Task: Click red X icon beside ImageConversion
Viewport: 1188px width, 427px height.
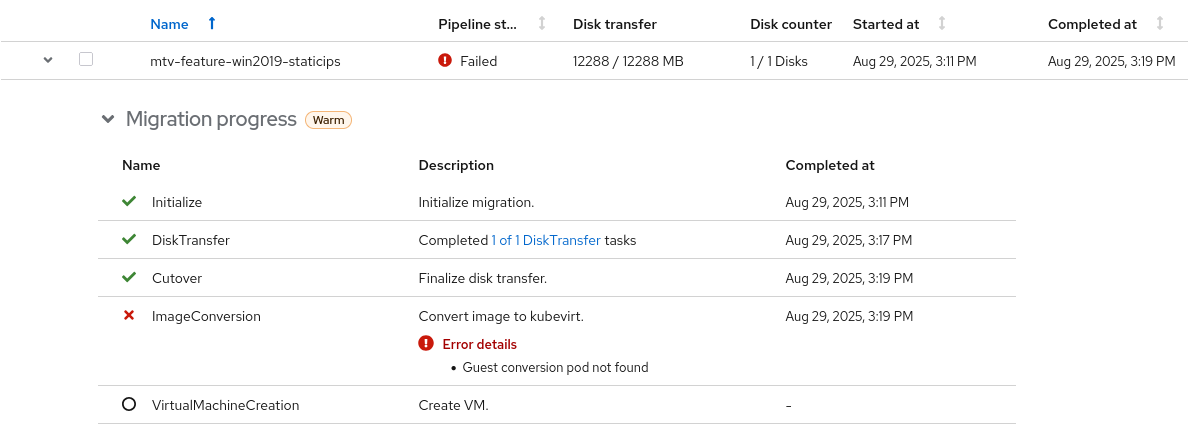Action: click(129, 316)
